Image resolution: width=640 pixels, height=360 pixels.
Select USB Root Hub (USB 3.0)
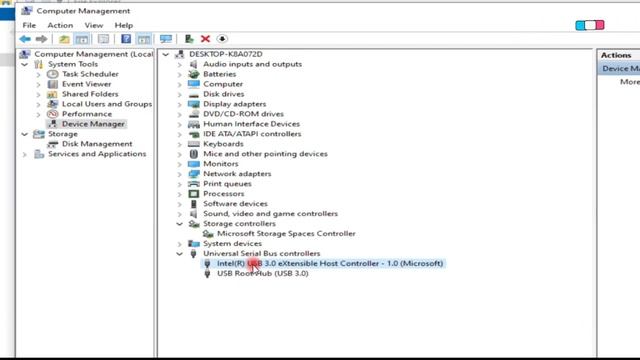coord(262,273)
